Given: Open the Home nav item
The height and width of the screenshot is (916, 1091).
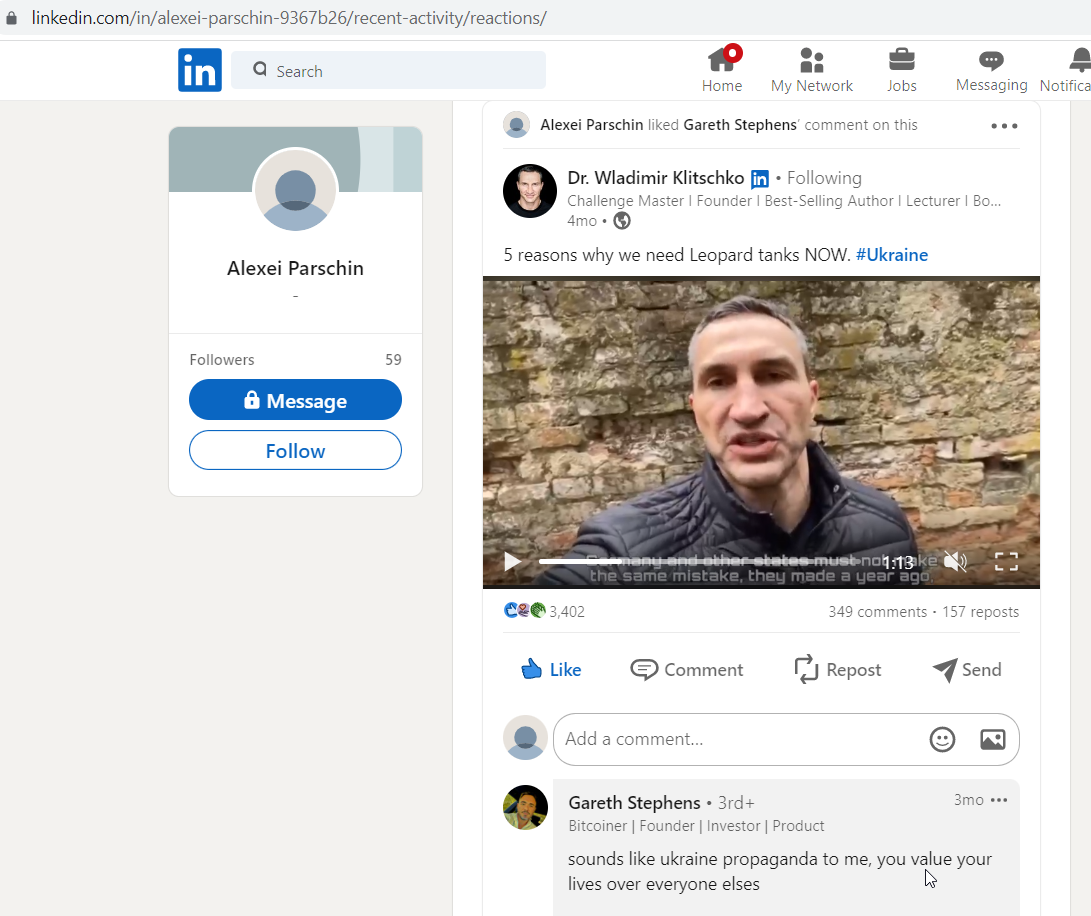Looking at the screenshot, I should click(722, 70).
